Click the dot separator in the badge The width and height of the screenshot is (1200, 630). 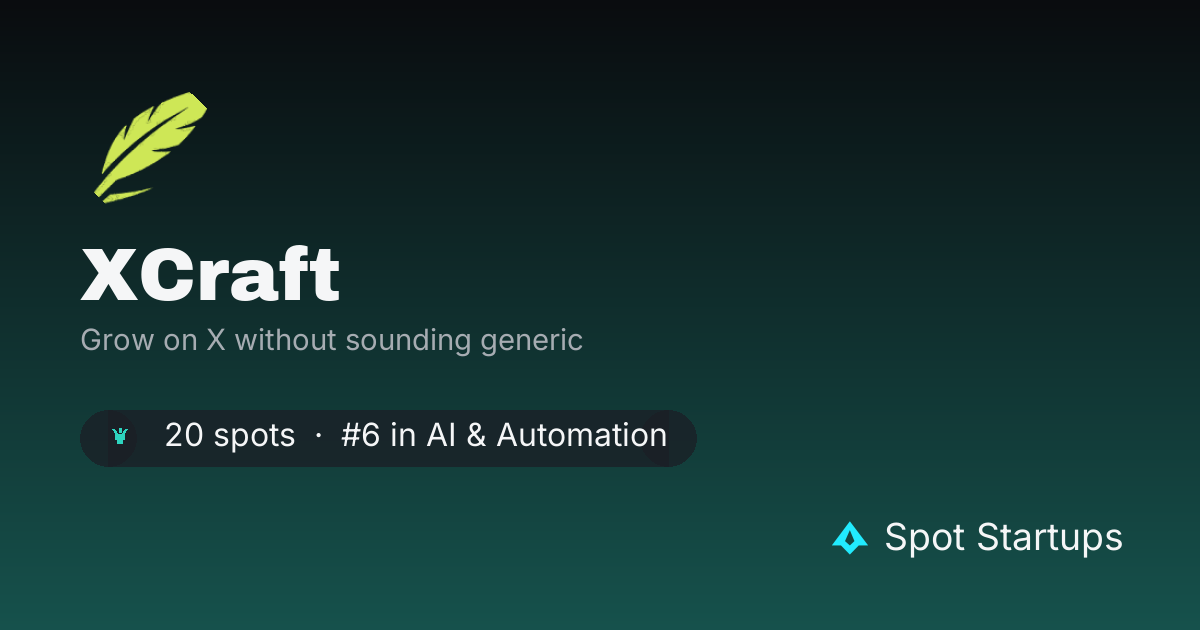318,437
